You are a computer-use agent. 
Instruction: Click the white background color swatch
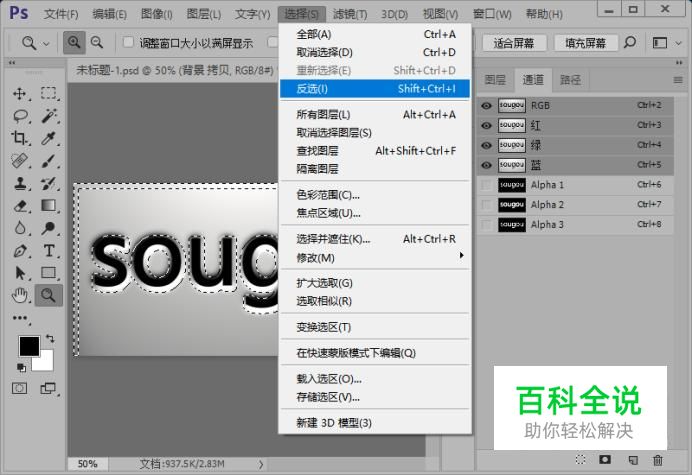pos(46,363)
